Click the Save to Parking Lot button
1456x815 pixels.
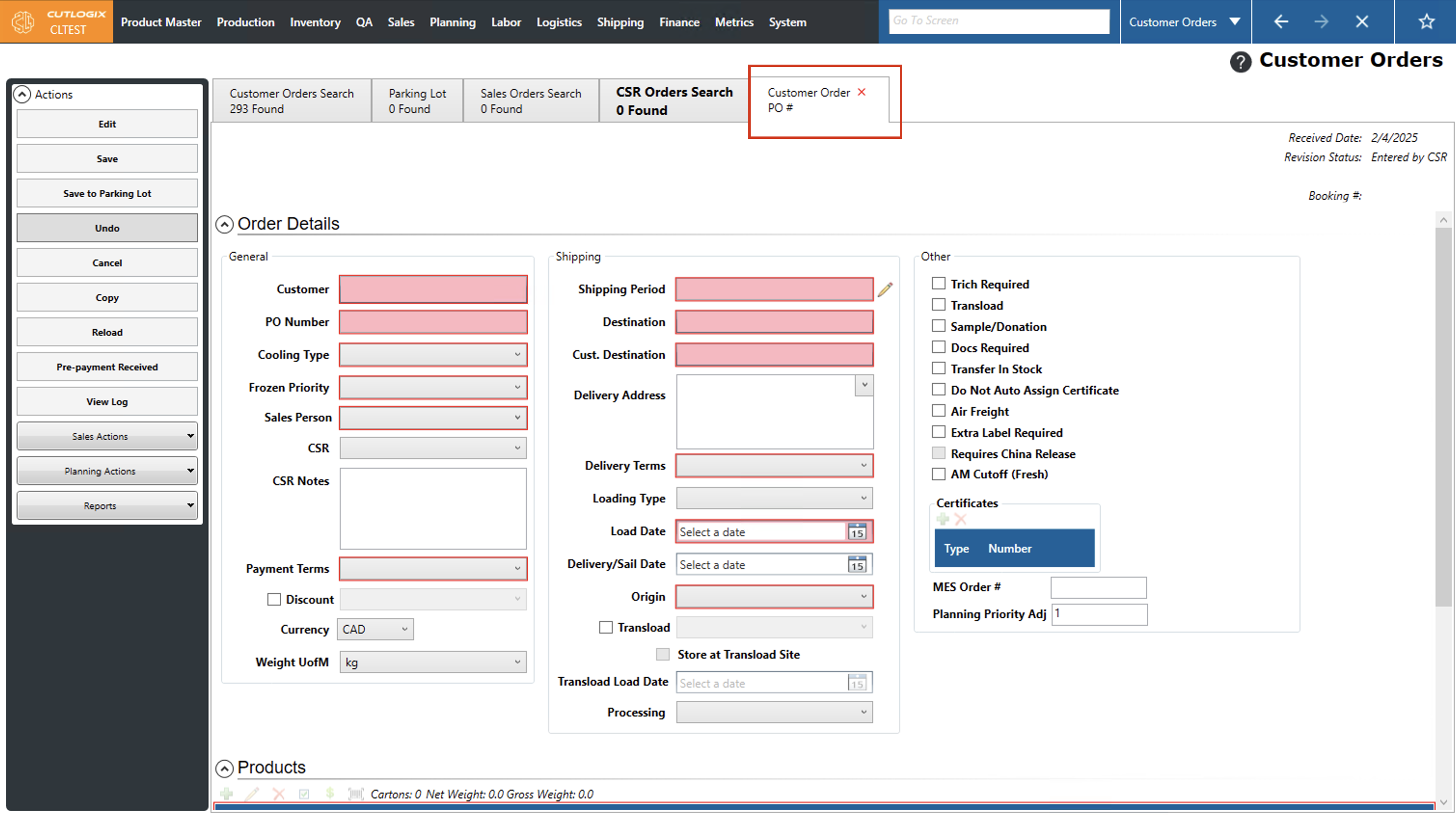(x=107, y=193)
